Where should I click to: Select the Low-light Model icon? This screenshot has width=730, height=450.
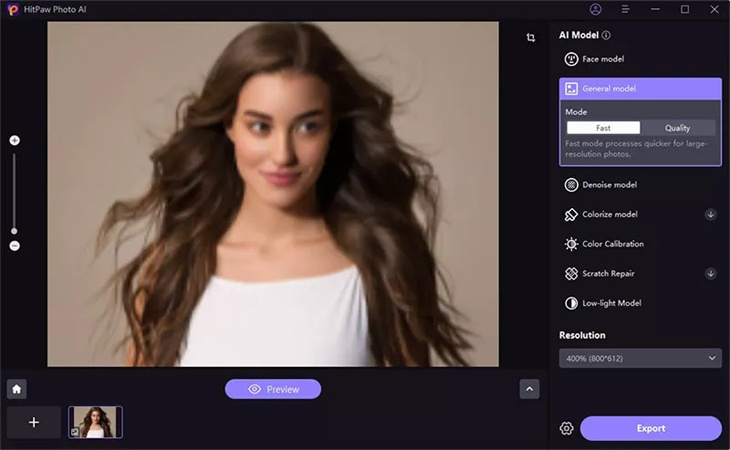coord(571,303)
